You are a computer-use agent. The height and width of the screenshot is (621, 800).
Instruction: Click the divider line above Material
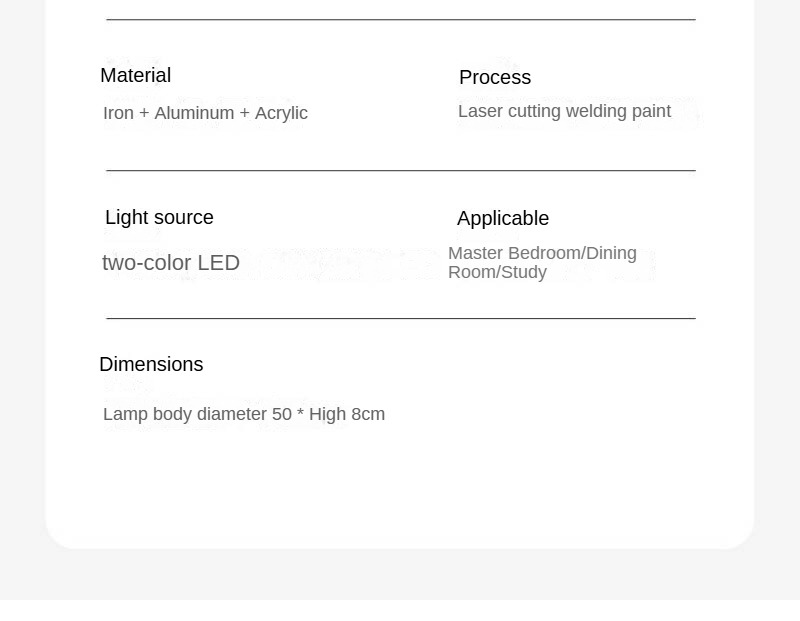(401, 19)
